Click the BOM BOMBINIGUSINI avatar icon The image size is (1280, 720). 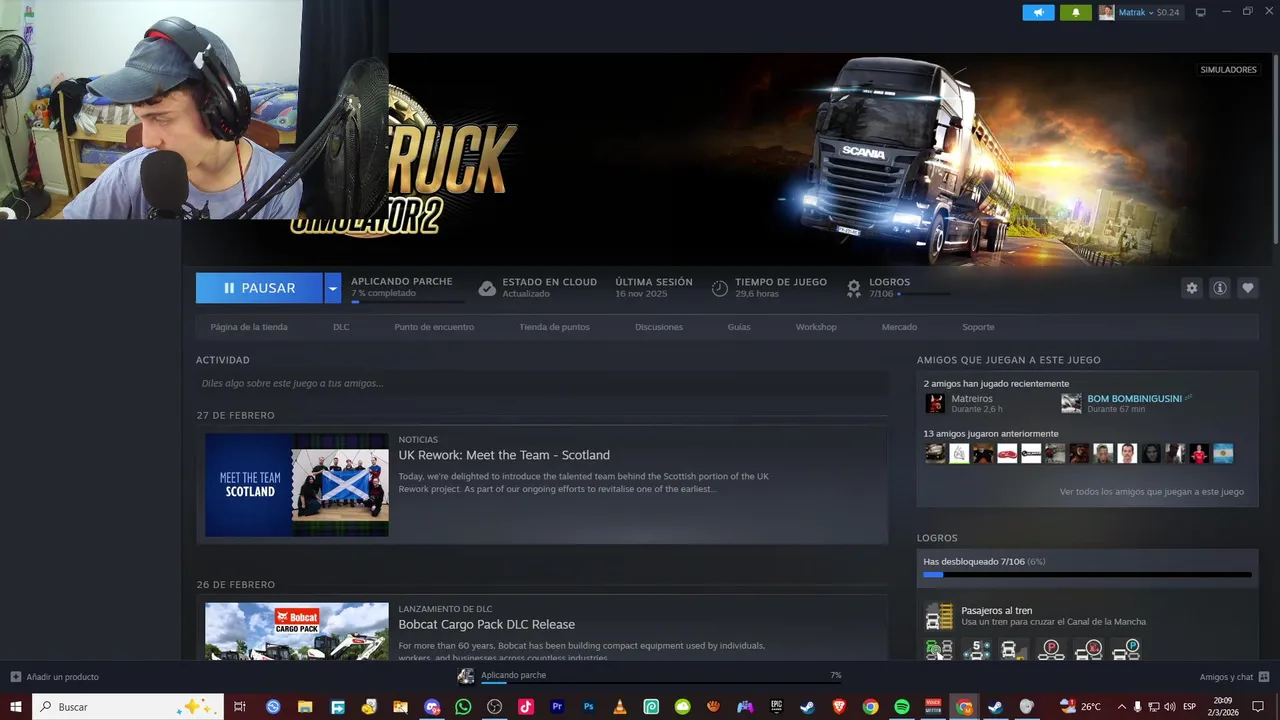(x=1071, y=403)
